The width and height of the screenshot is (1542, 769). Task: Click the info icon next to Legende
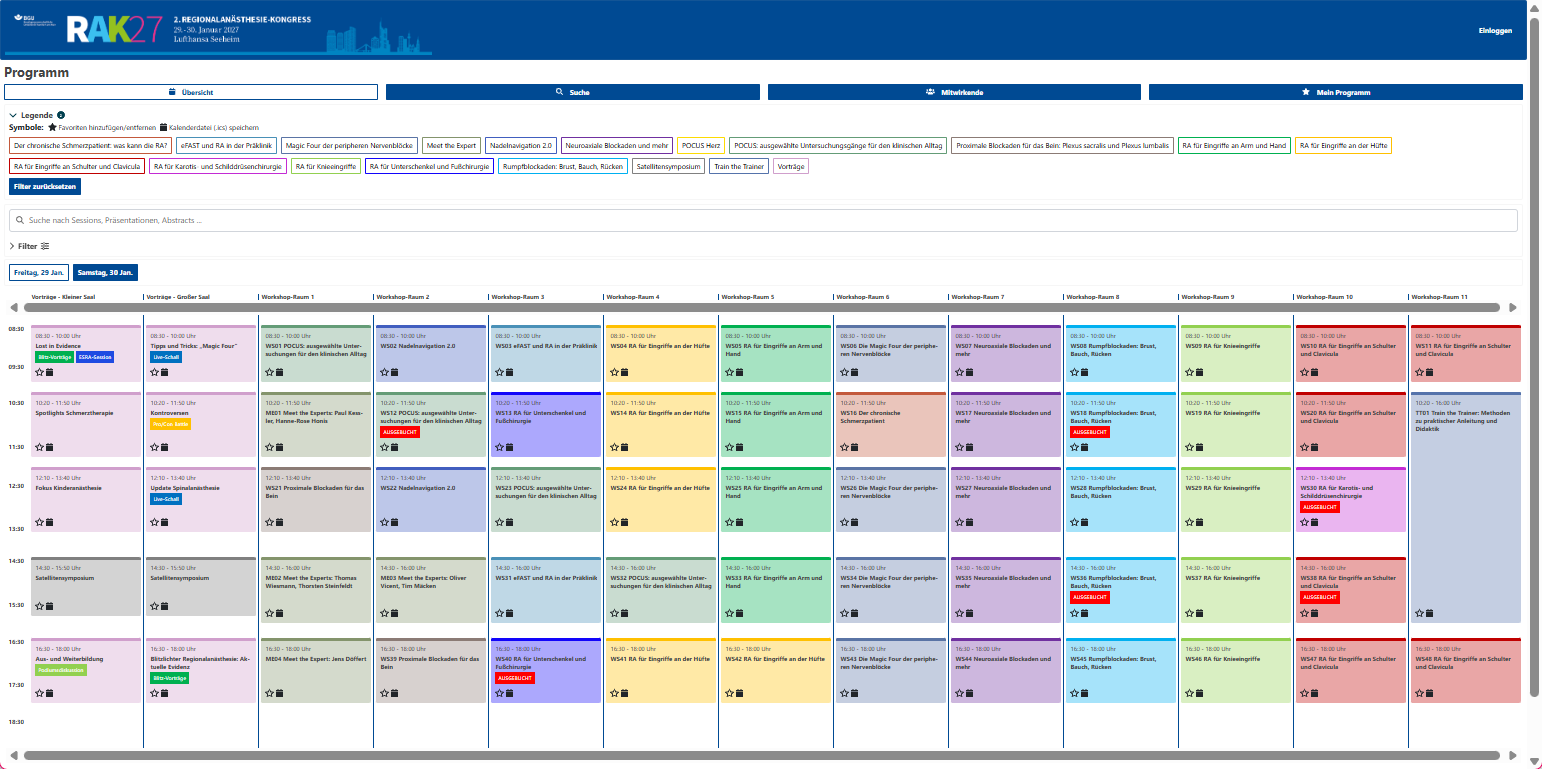(62, 116)
